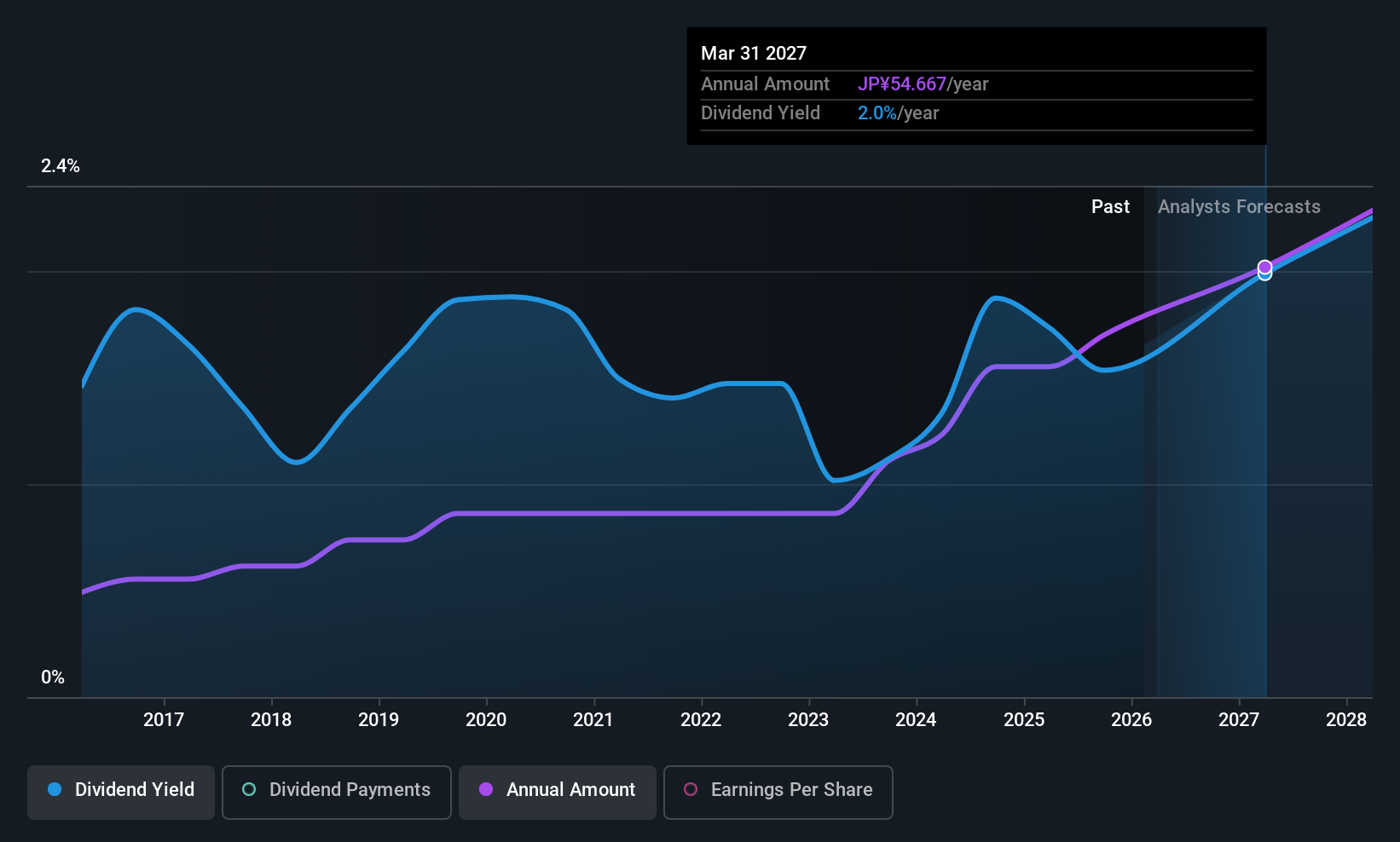Click the Past region label

tap(1110, 207)
